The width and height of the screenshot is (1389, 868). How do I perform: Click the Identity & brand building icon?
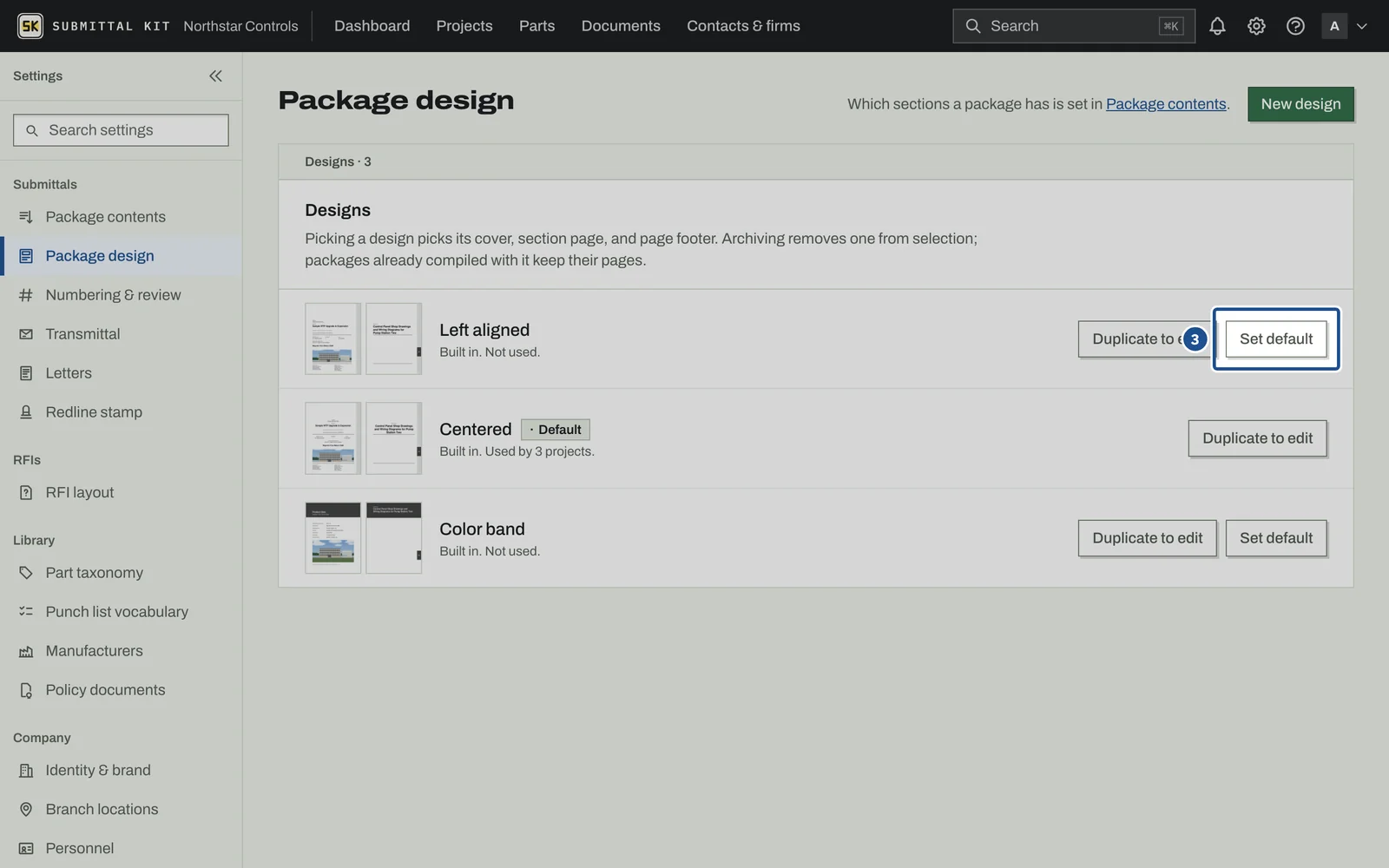(x=26, y=770)
